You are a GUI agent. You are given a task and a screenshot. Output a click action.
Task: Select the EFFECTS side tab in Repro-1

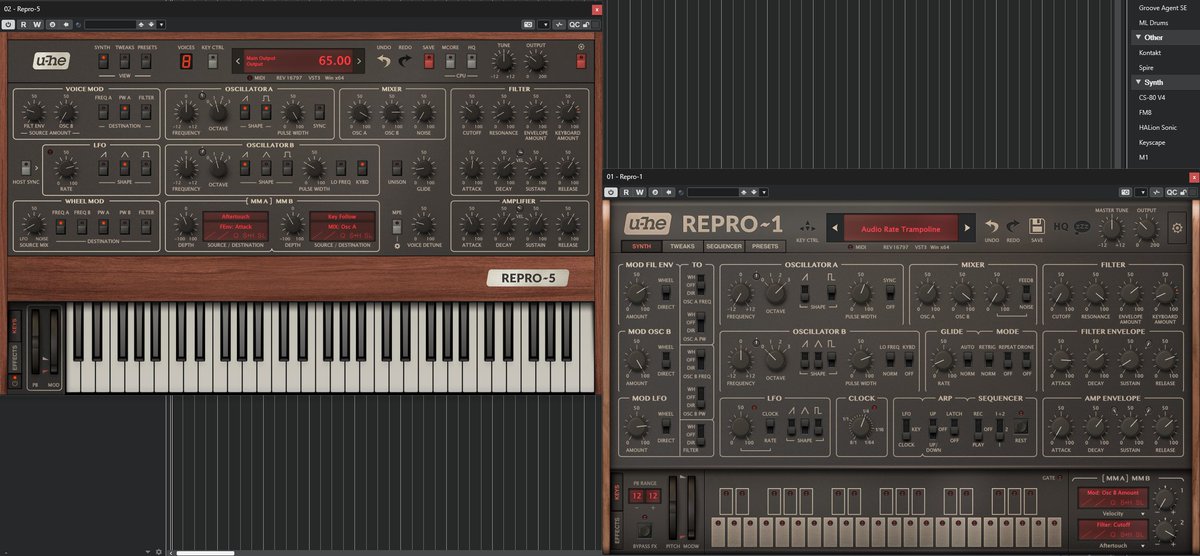click(615, 532)
